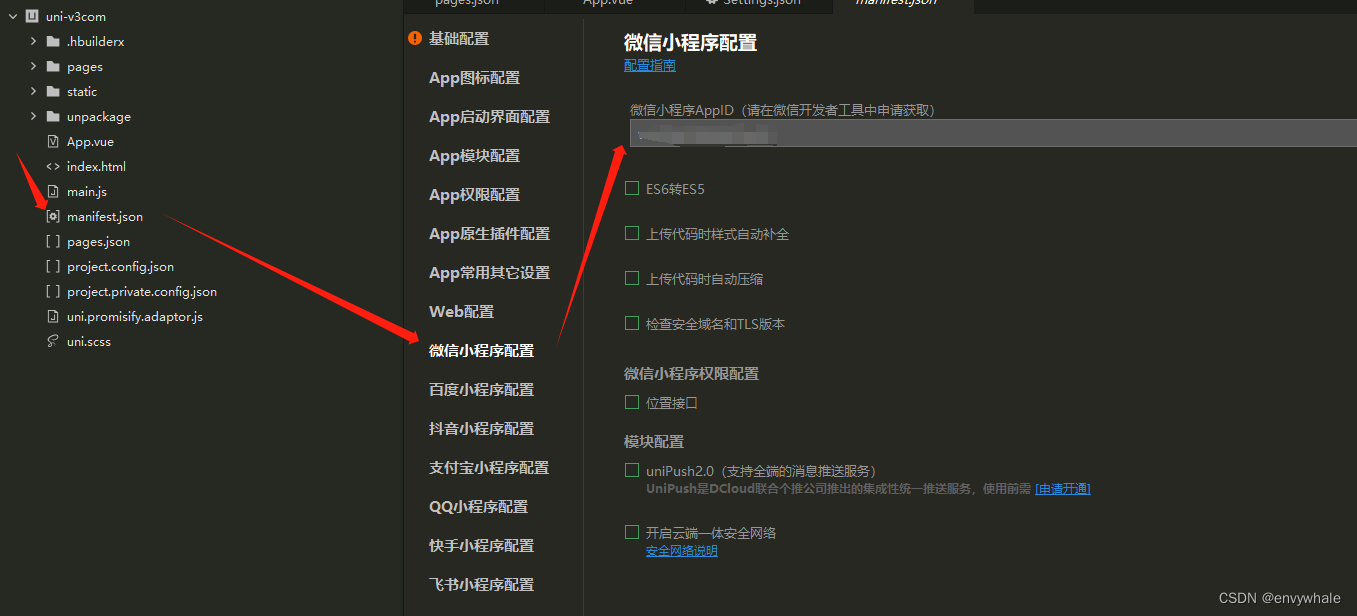Click the [申请开通] link

[x=1062, y=489]
